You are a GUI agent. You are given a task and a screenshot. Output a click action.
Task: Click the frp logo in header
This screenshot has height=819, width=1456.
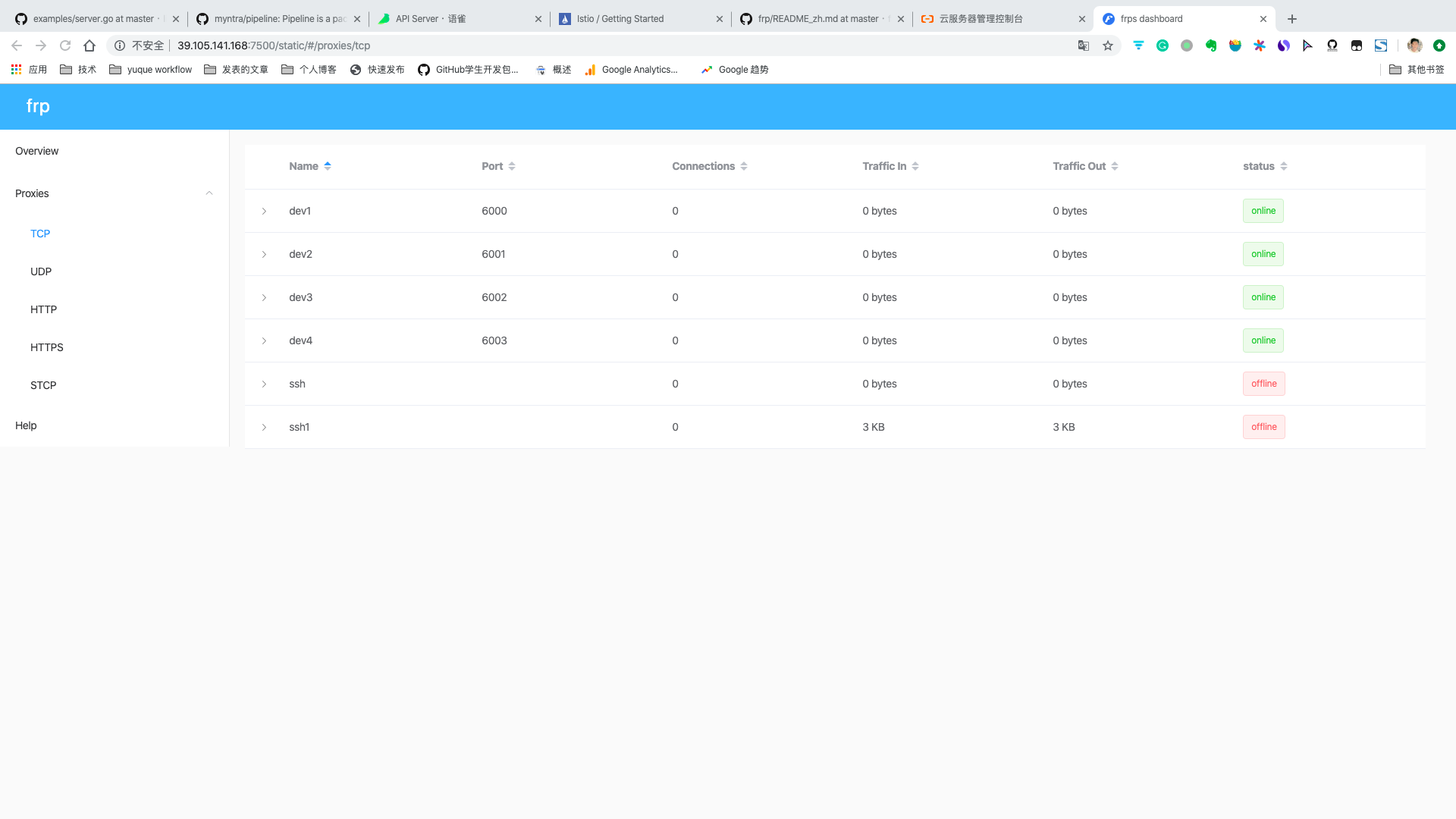[38, 106]
